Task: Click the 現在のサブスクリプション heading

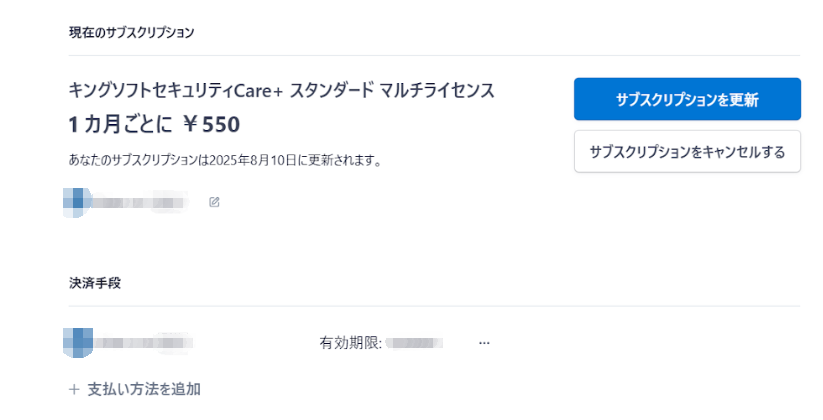Action: pyautogui.click(x=124, y=33)
